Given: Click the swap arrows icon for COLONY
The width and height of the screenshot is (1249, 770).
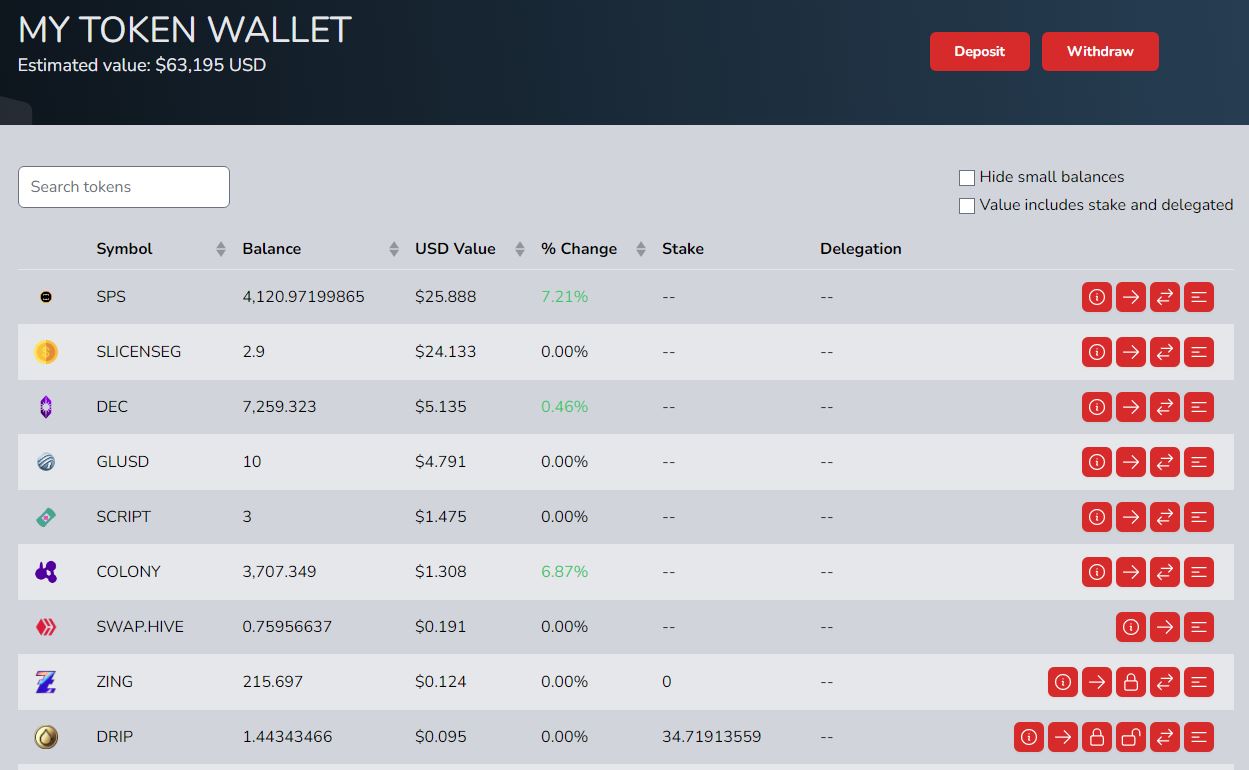Looking at the screenshot, I should [1165, 572].
